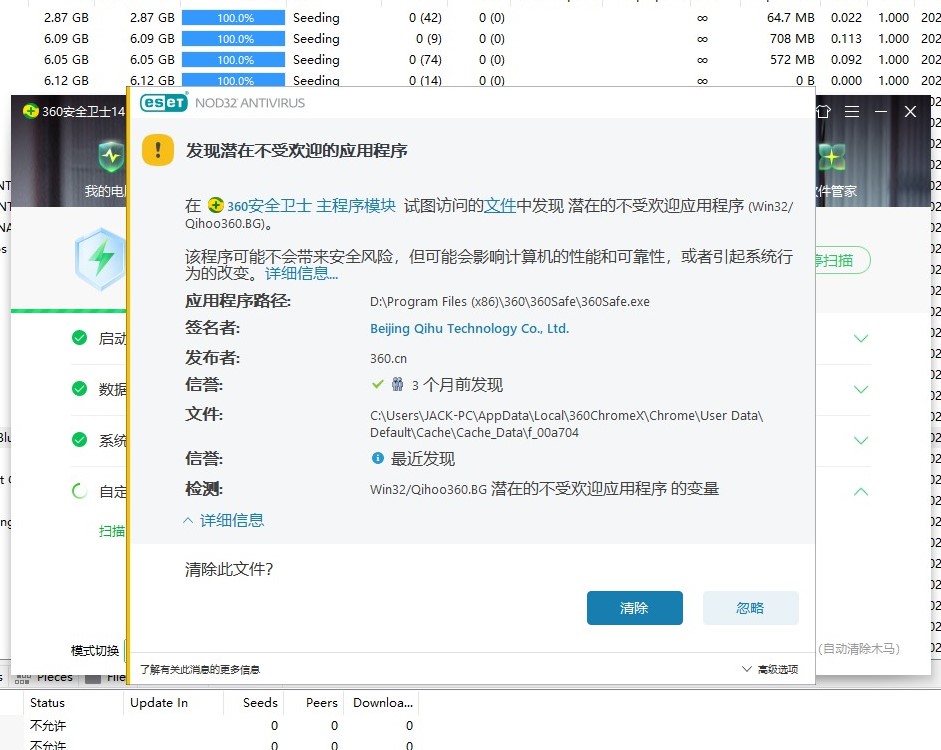941x750 pixels.
Task: Expand 高级选项 at dialog bottom
Action: coord(770,669)
